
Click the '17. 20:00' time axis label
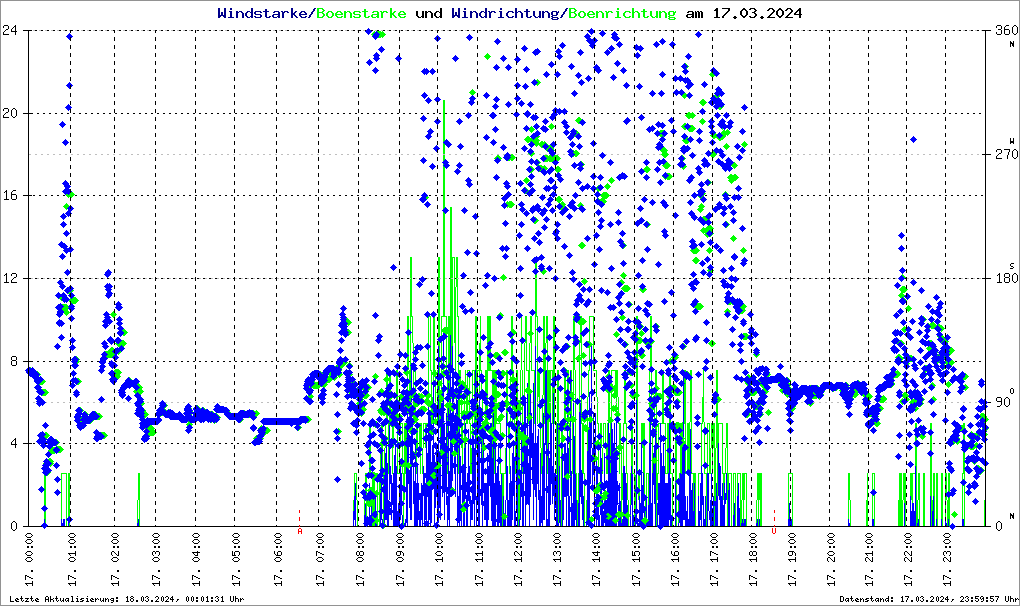coord(830,560)
